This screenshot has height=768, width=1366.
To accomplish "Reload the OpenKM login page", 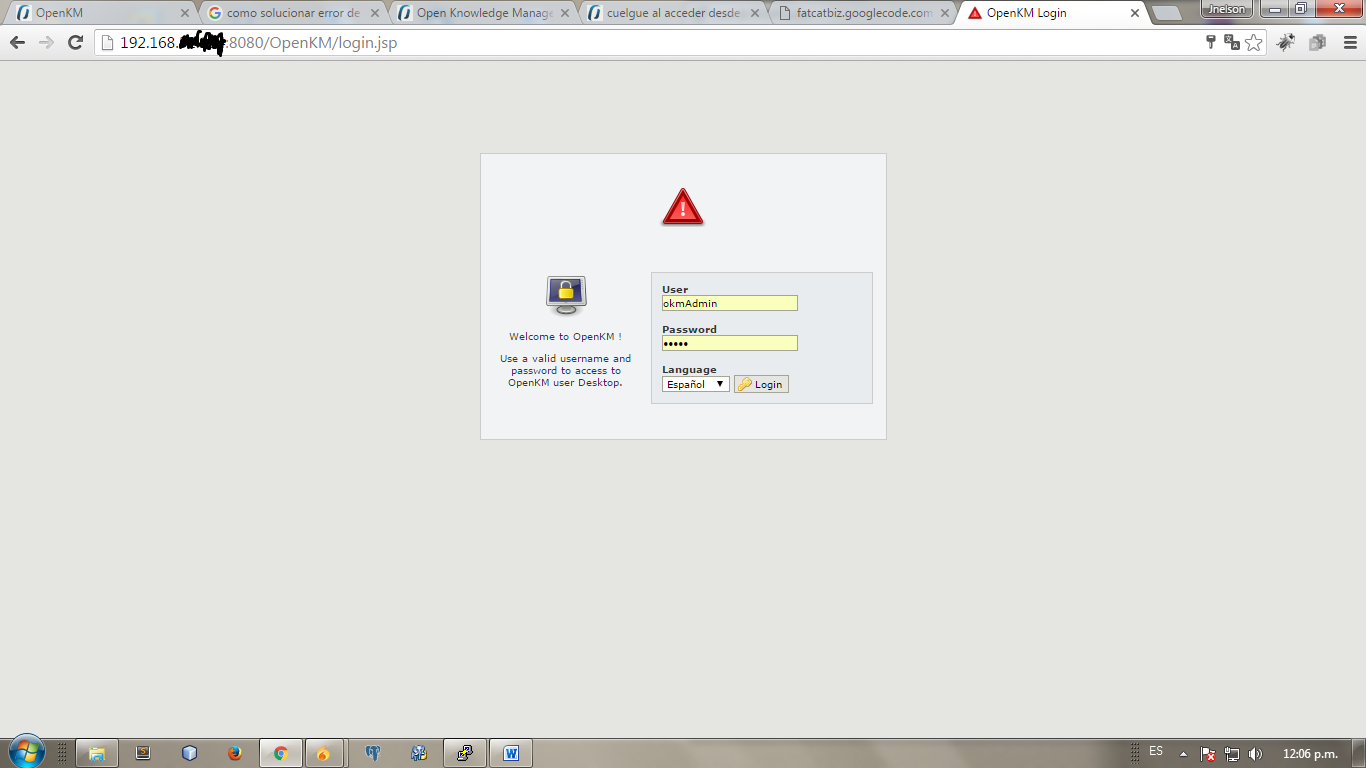I will 75,42.
